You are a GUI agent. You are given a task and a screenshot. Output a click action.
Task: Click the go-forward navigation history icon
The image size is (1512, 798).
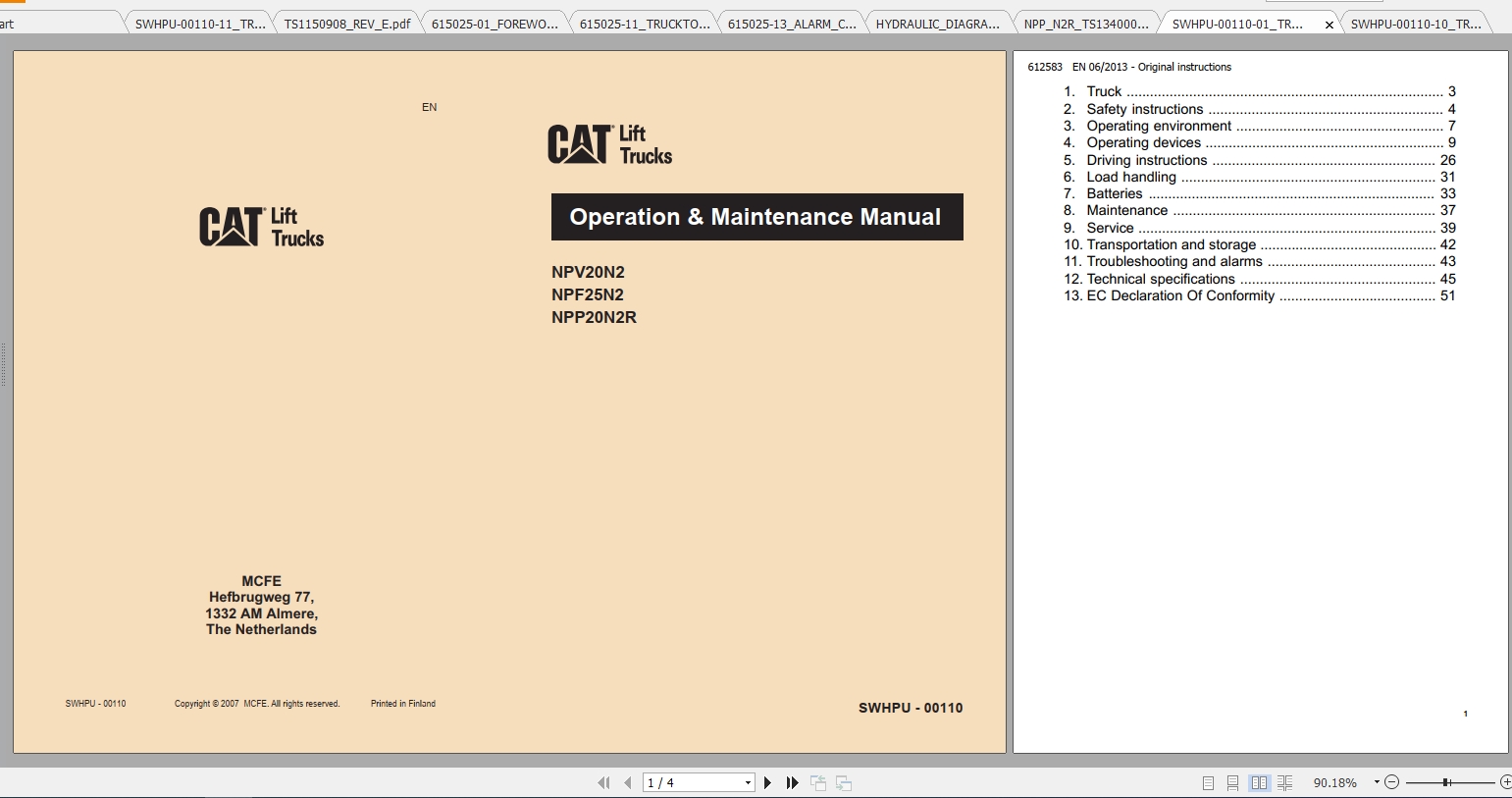tap(843, 782)
